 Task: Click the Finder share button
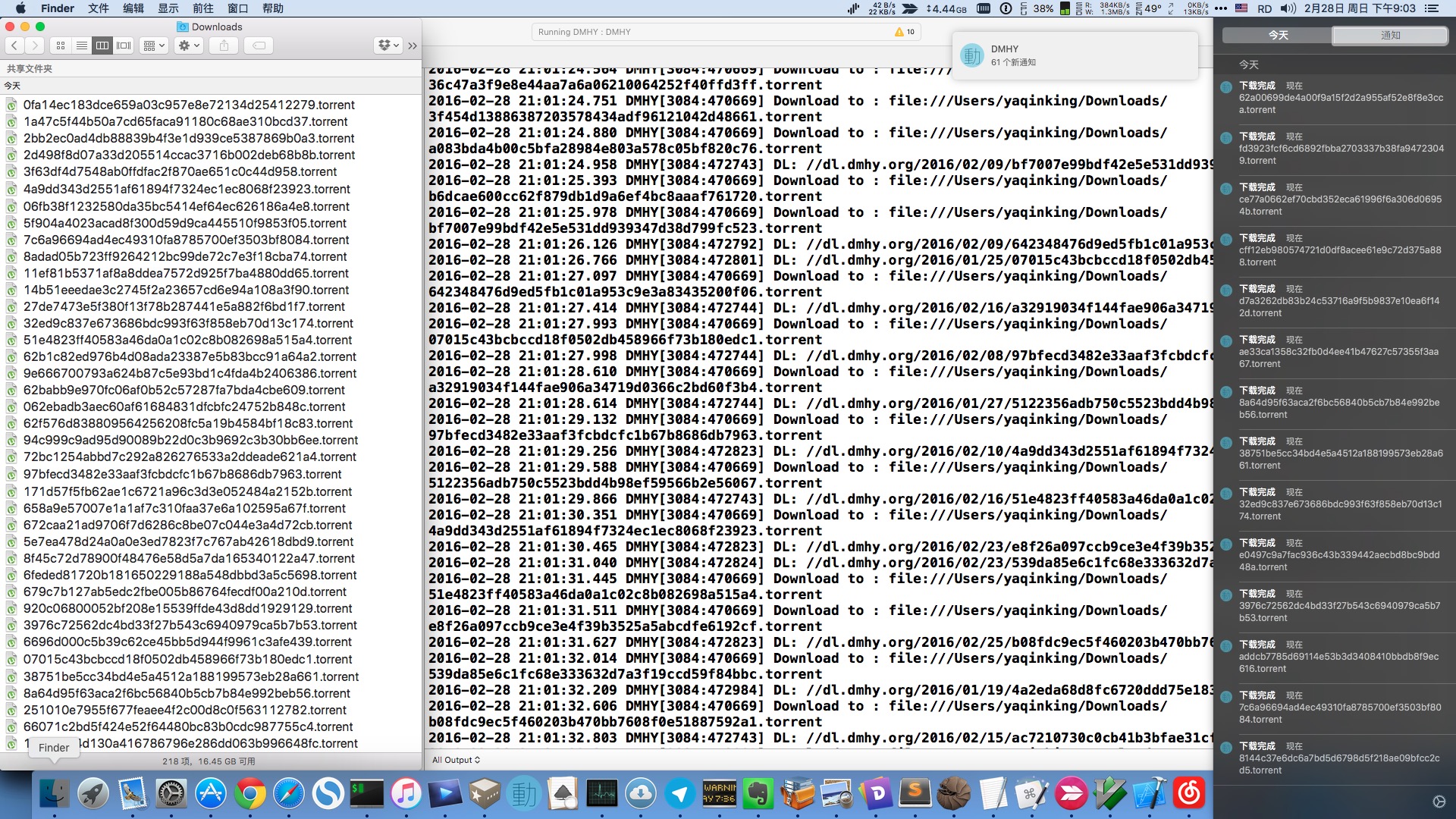tap(224, 45)
